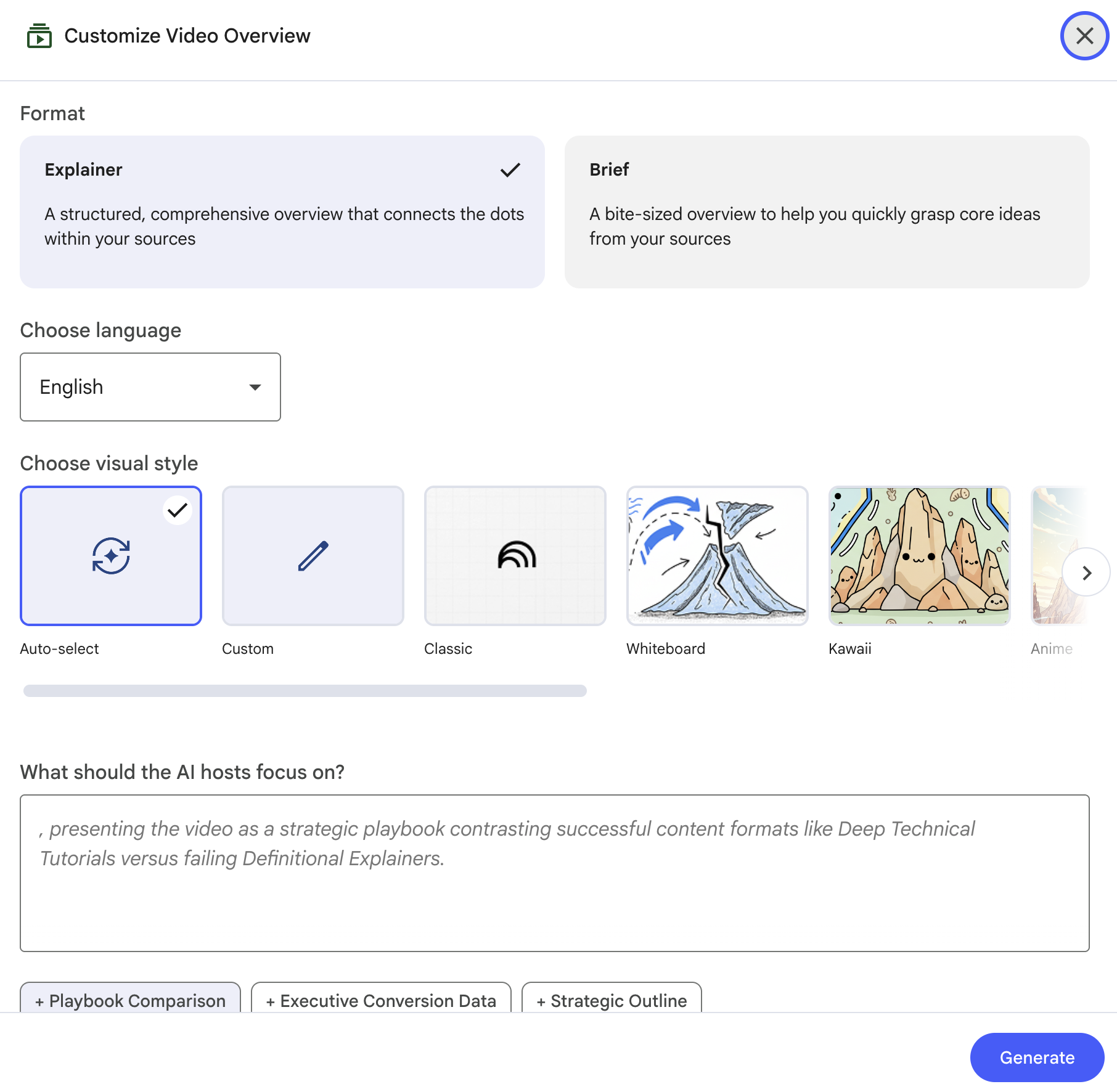Click the right chevron to see more styles
This screenshot has width=1117, height=1092.
(x=1086, y=572)
